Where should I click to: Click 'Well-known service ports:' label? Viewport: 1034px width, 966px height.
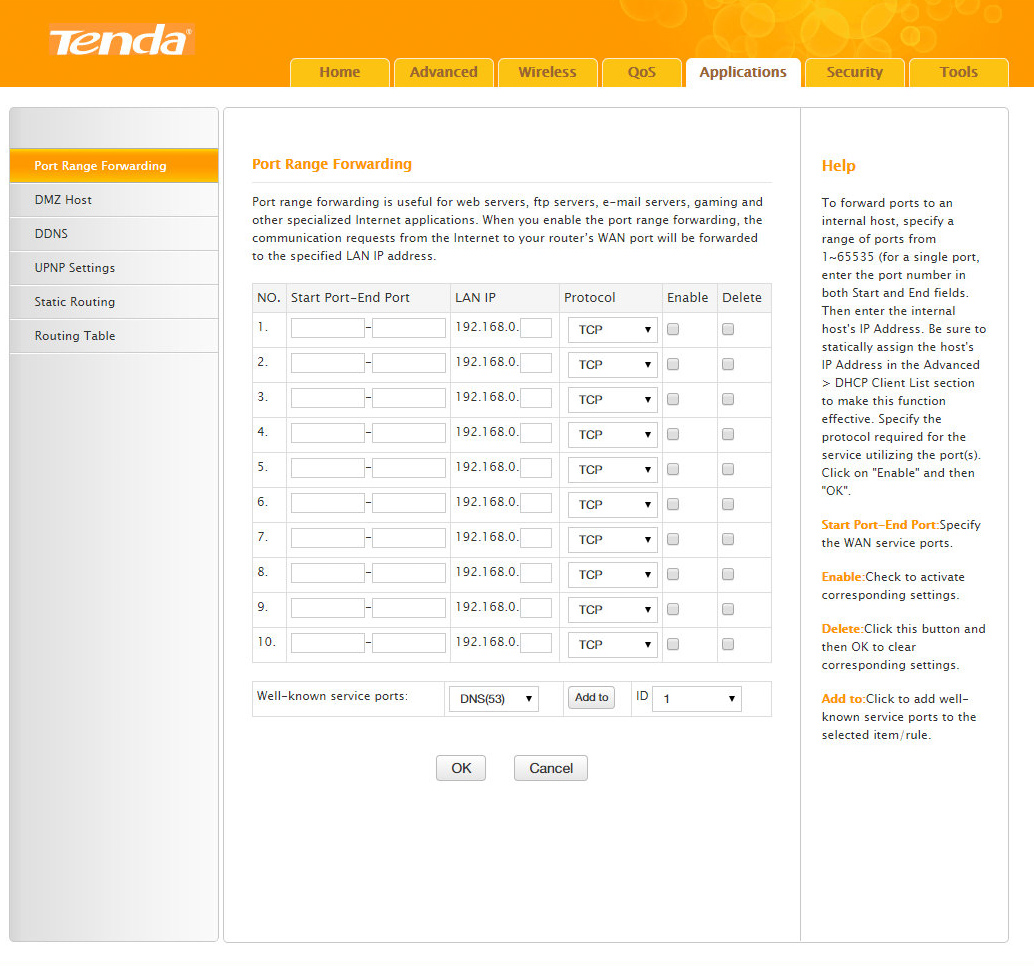click(x=332, y=696)
